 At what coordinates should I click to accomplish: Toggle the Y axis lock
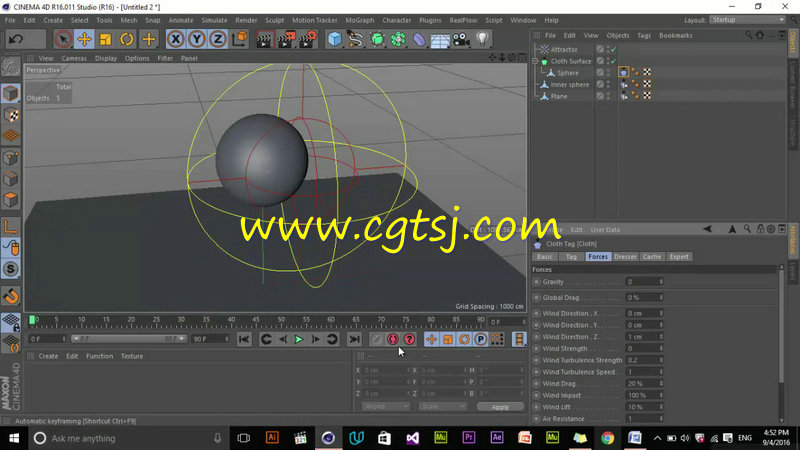[x=197, y=39]
